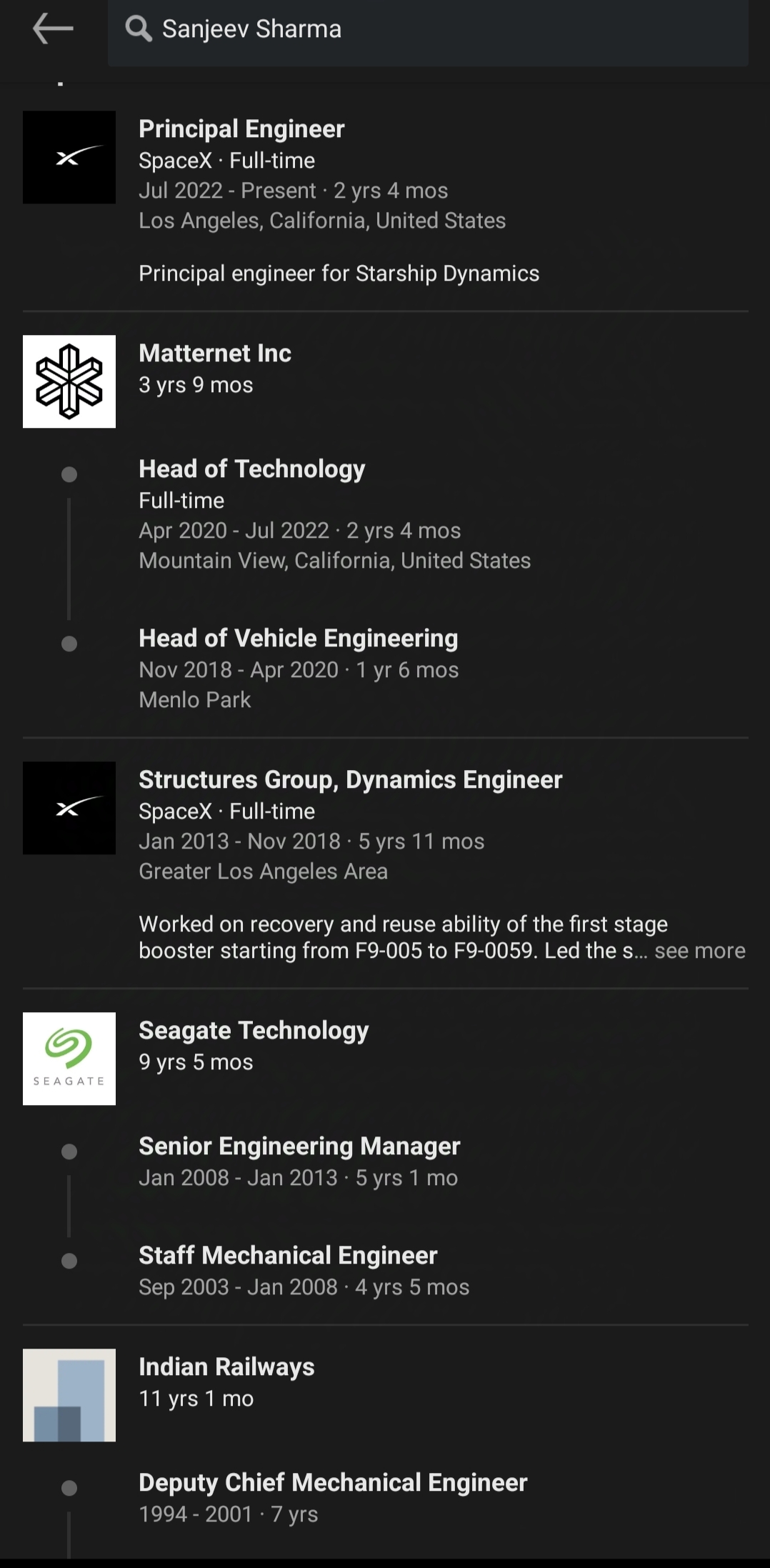This screenshot has width=770, height=1568.
Task: Tap SpaceX logo beside Dynamics Engineer role
Action: coord(69,808)
